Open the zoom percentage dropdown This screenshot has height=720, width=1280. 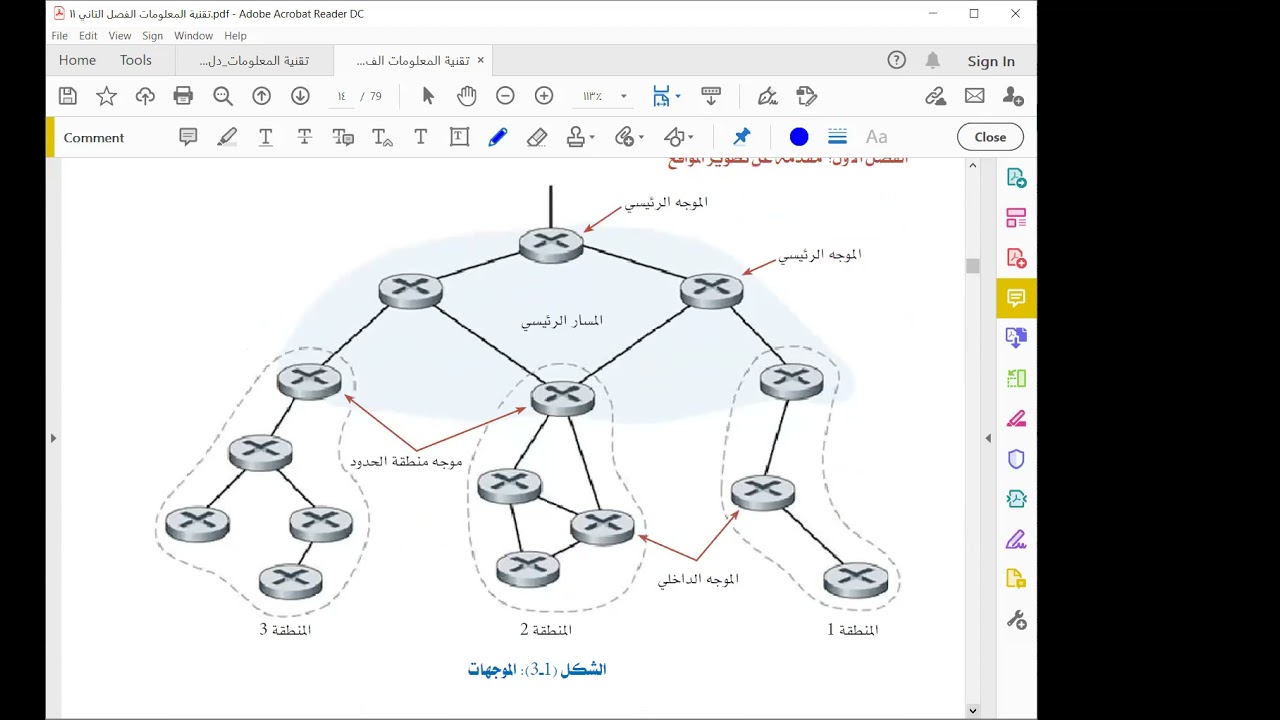coord(623,96)
